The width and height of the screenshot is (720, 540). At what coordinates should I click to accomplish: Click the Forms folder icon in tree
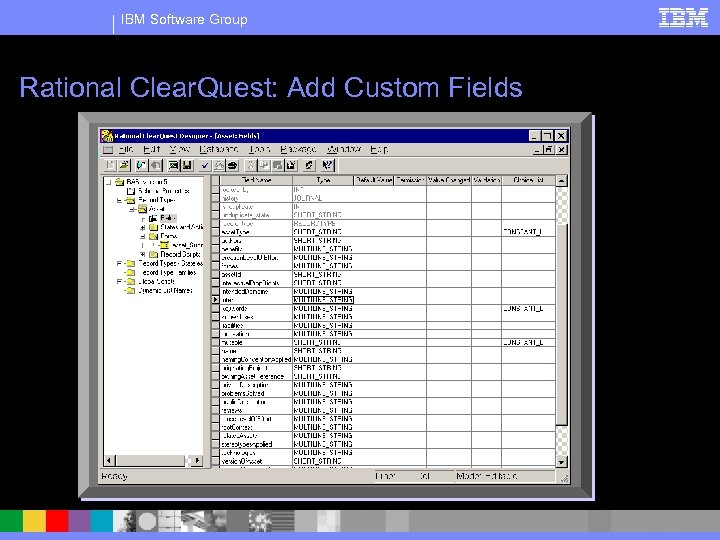pyautogui.click(x=153, y=236)
